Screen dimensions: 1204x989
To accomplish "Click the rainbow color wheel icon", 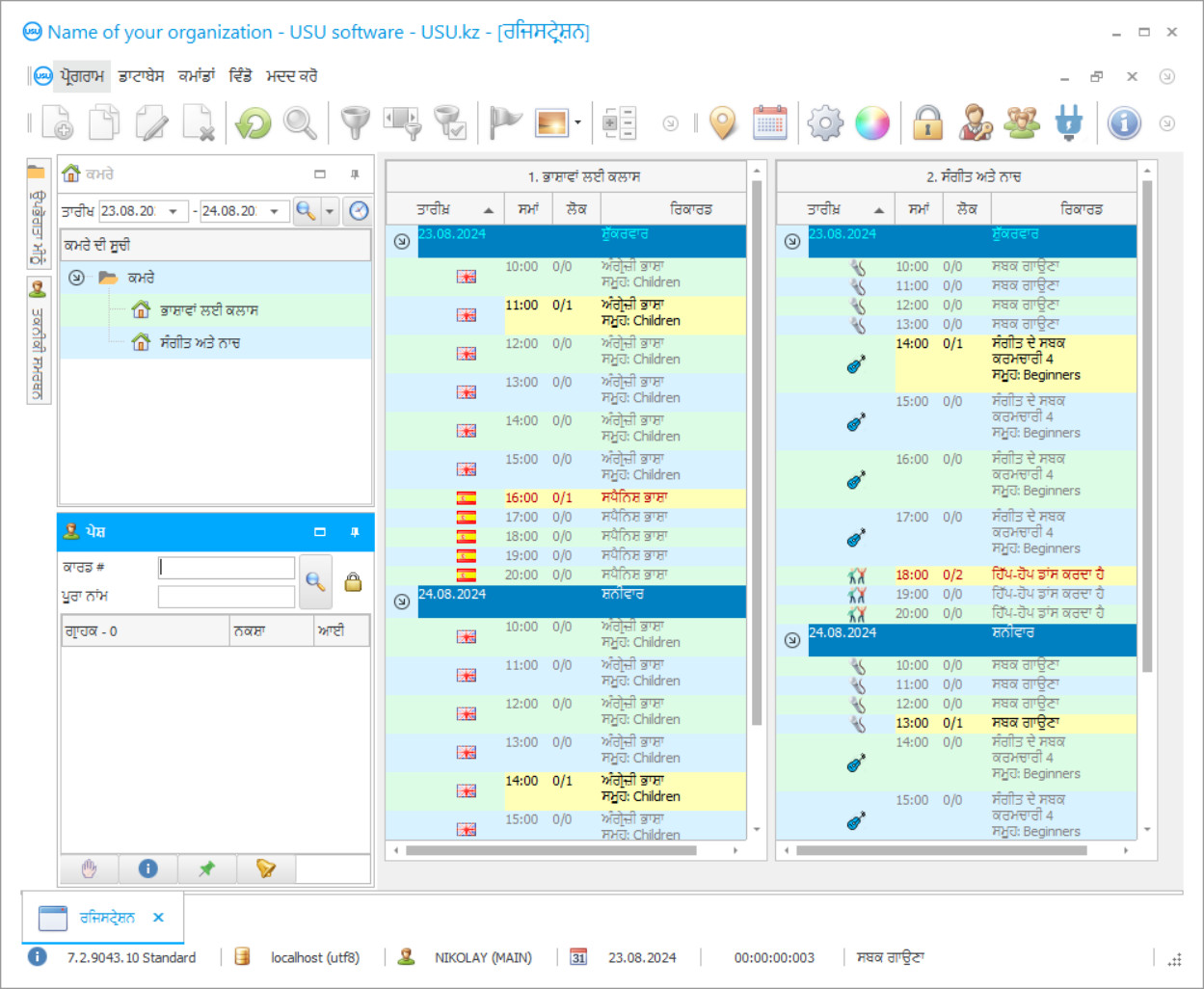I will click(x=872, y=122).
